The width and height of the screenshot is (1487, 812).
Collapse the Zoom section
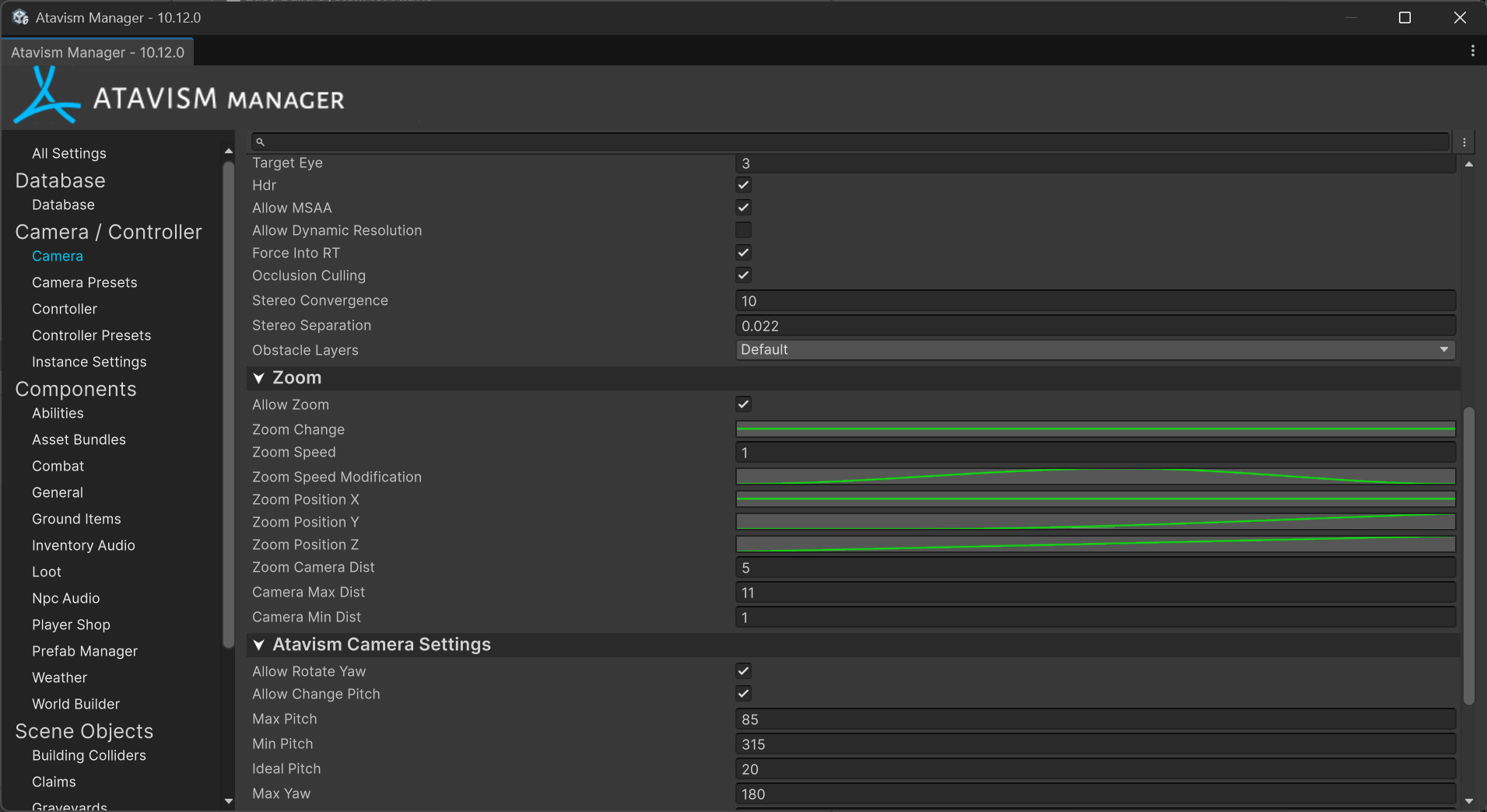tap(258, 378)
